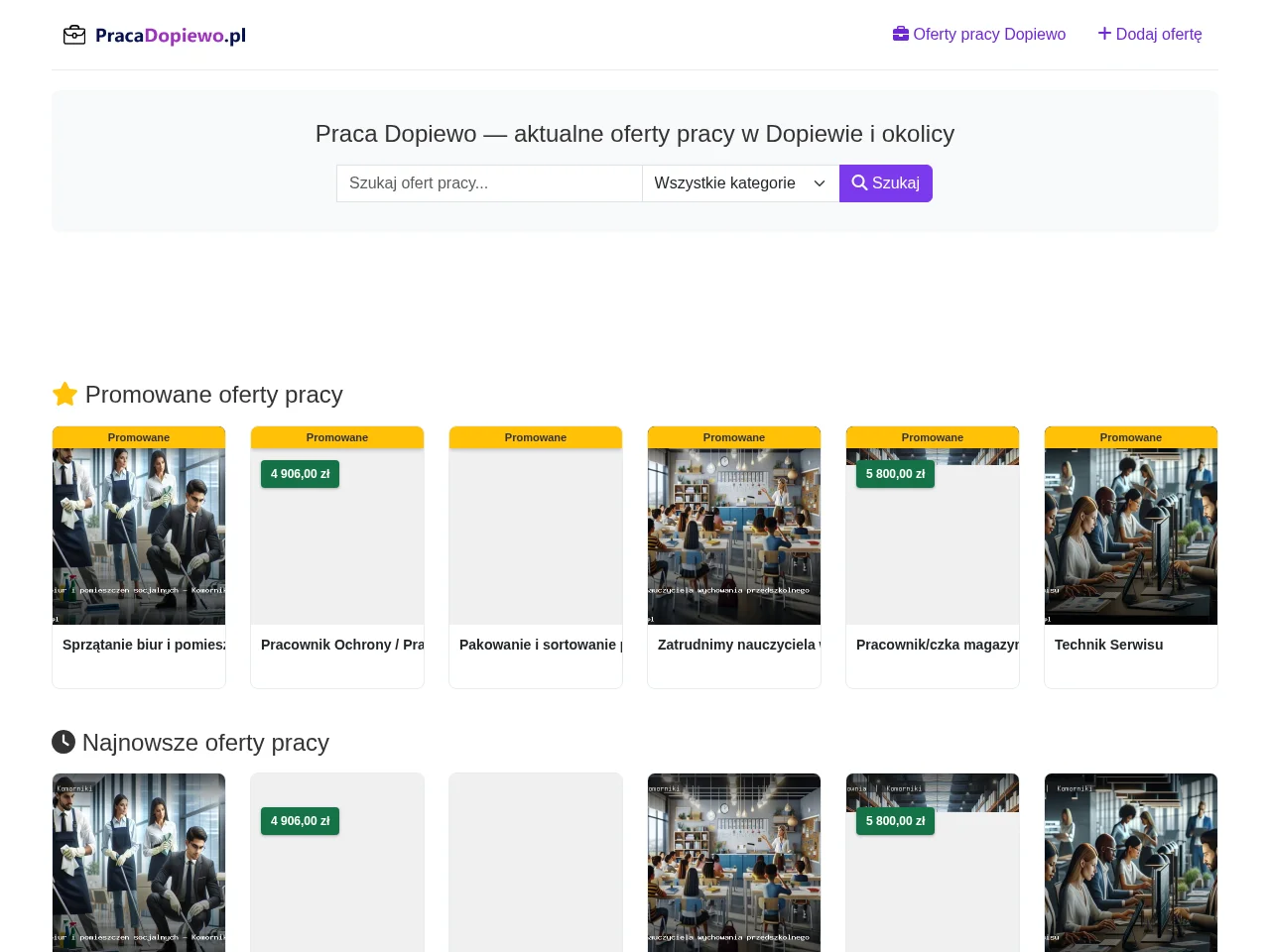
Task: Open Oferty pracy Dopiewo link
Action: [x=979, y=34]
